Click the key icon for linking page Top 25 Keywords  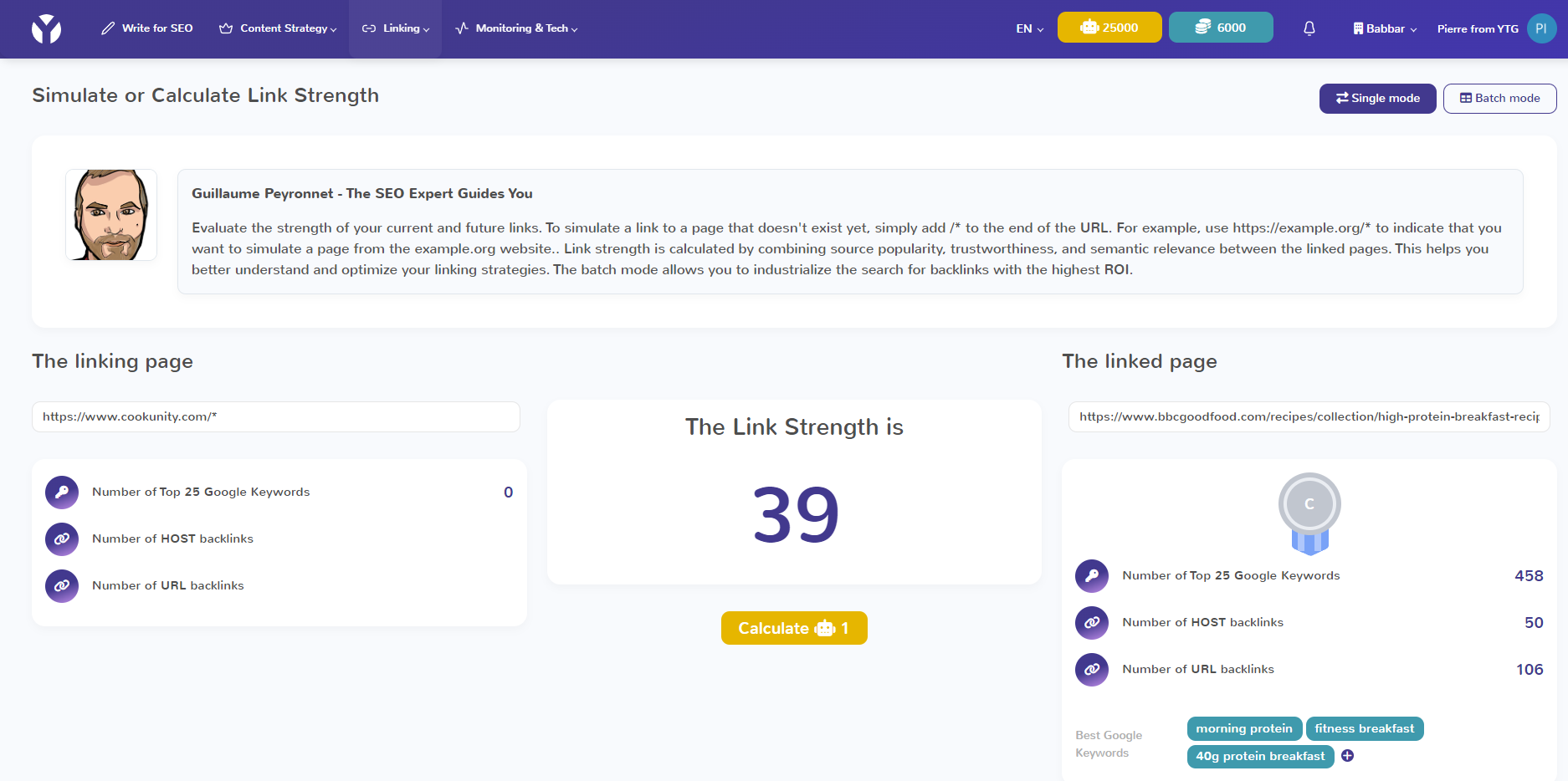pos(62,493)
